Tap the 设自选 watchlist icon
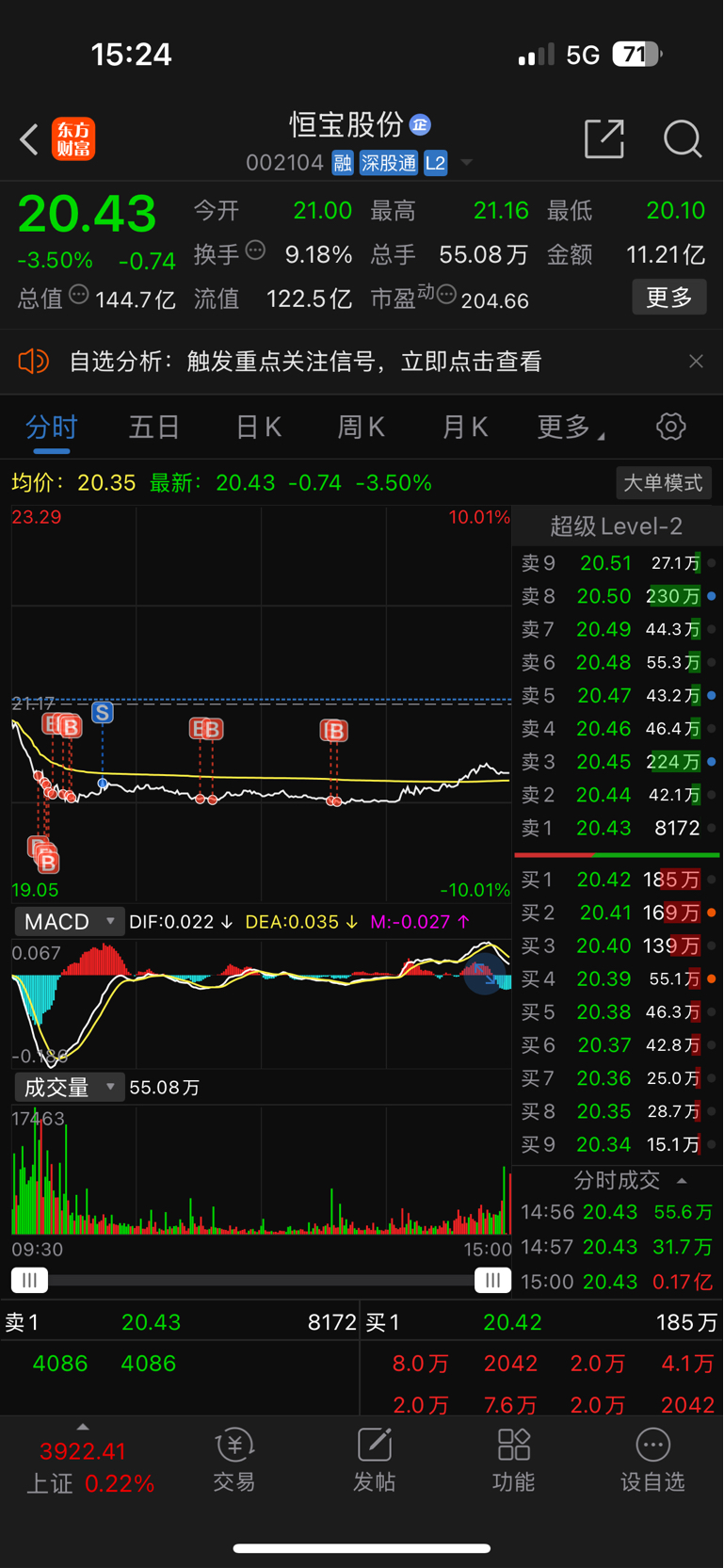The width and height of the screenshot is (724, 1568). click(652, 1461)
